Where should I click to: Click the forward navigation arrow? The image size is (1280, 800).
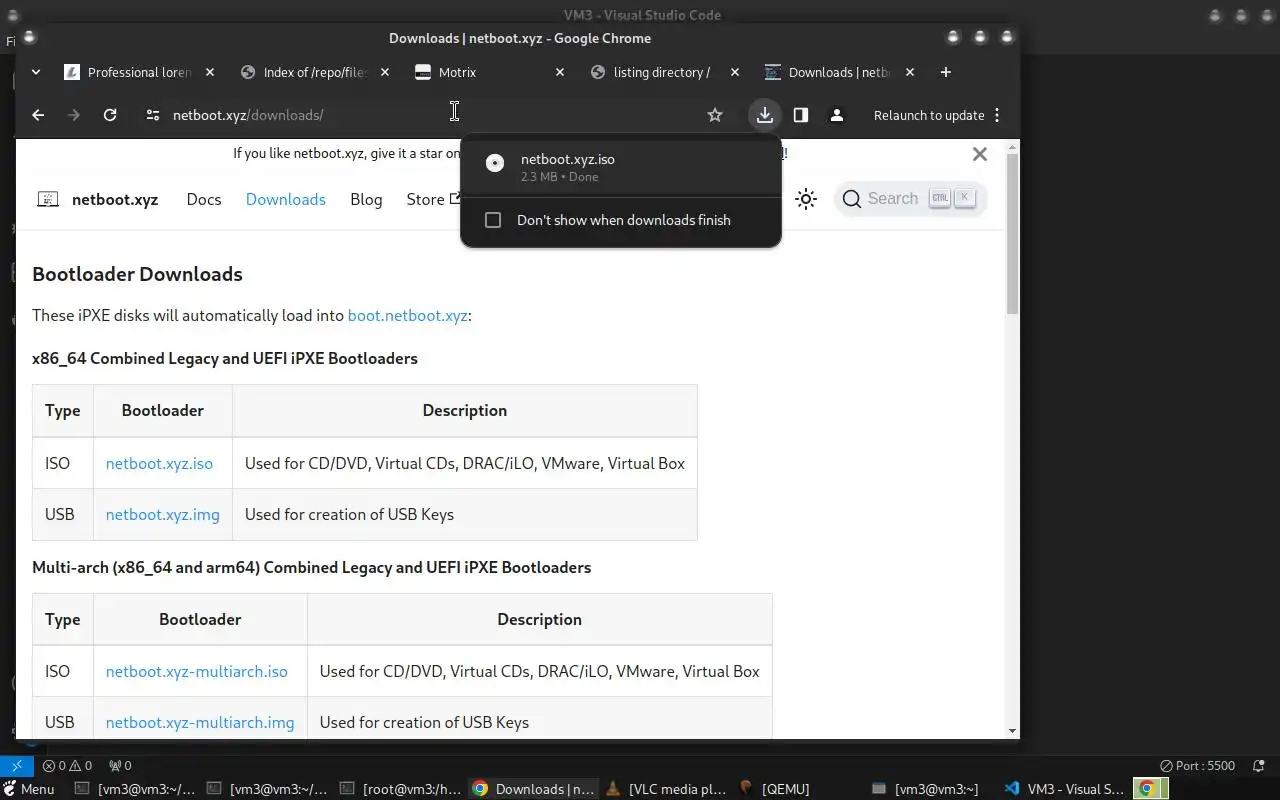(73, 115)
